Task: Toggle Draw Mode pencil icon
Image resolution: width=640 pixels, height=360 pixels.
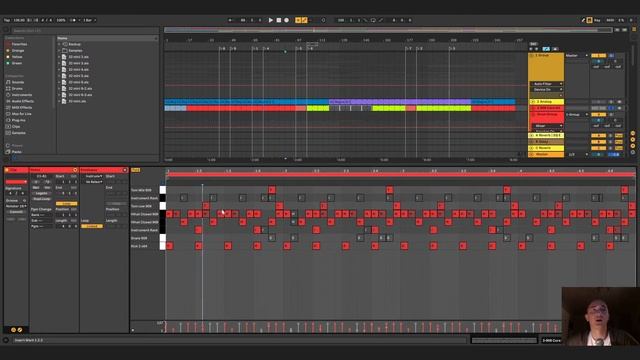Action: tap(583, 20)
